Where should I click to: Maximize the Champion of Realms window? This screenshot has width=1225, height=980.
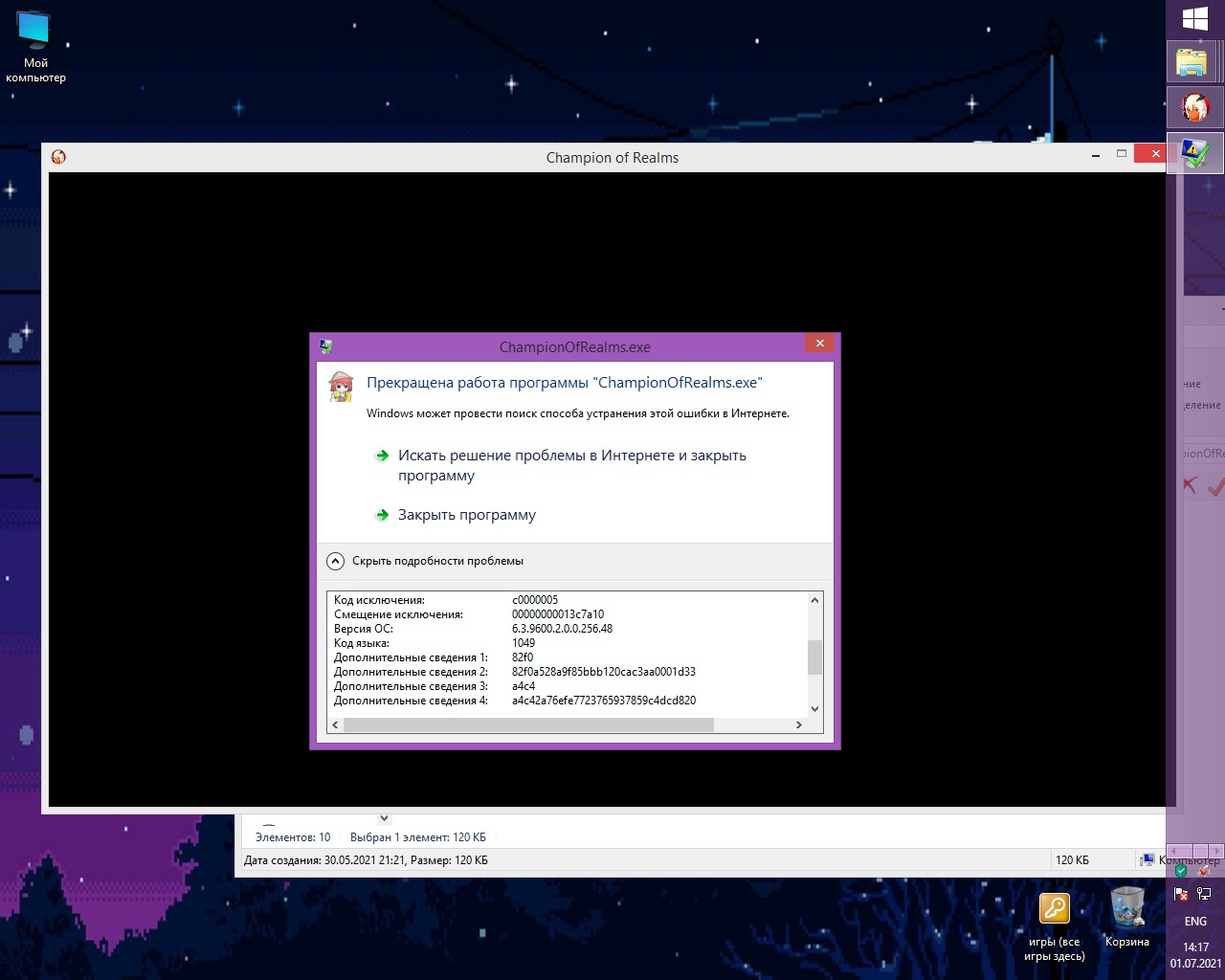(x=1122, y=154)
